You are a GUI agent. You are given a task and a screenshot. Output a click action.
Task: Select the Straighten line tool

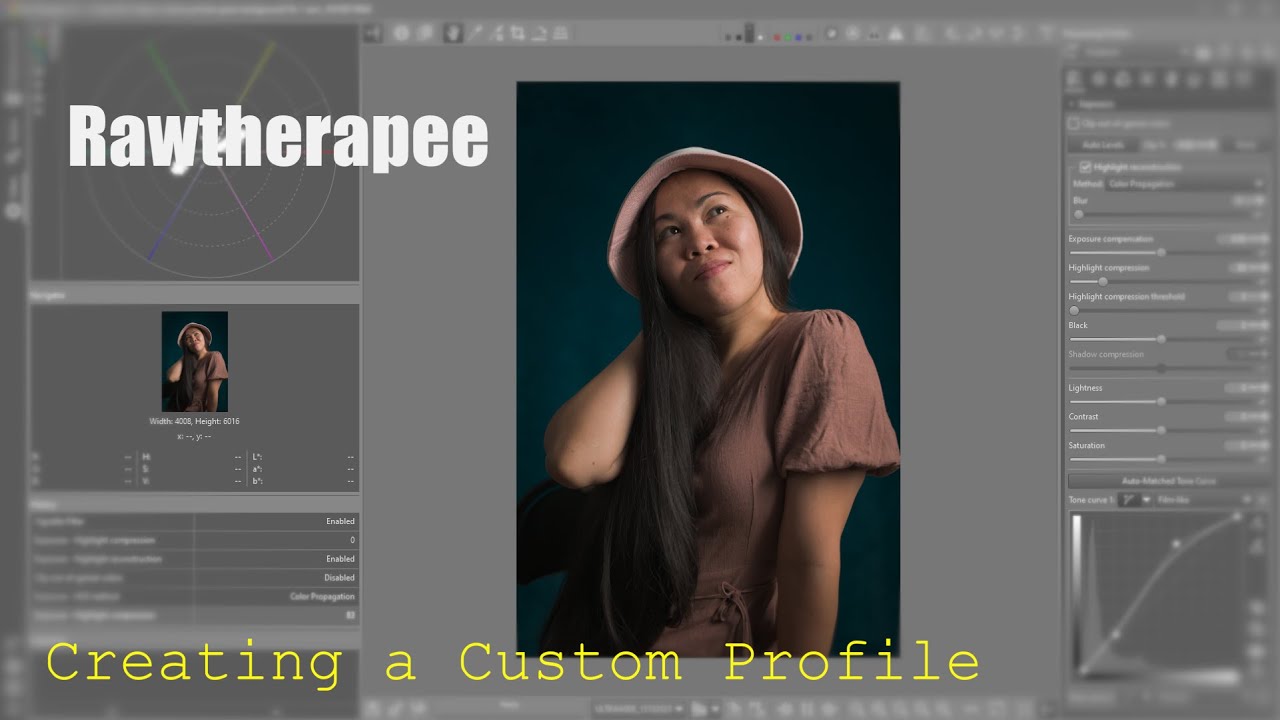point(539,33)
